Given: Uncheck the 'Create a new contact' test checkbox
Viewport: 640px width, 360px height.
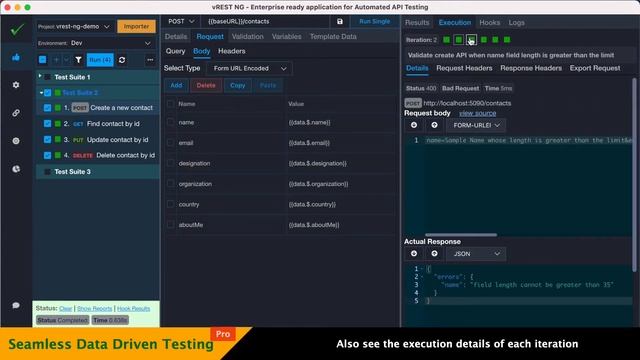Looking at the screenshot, I should pyautogui.click(x=47, y=108).
